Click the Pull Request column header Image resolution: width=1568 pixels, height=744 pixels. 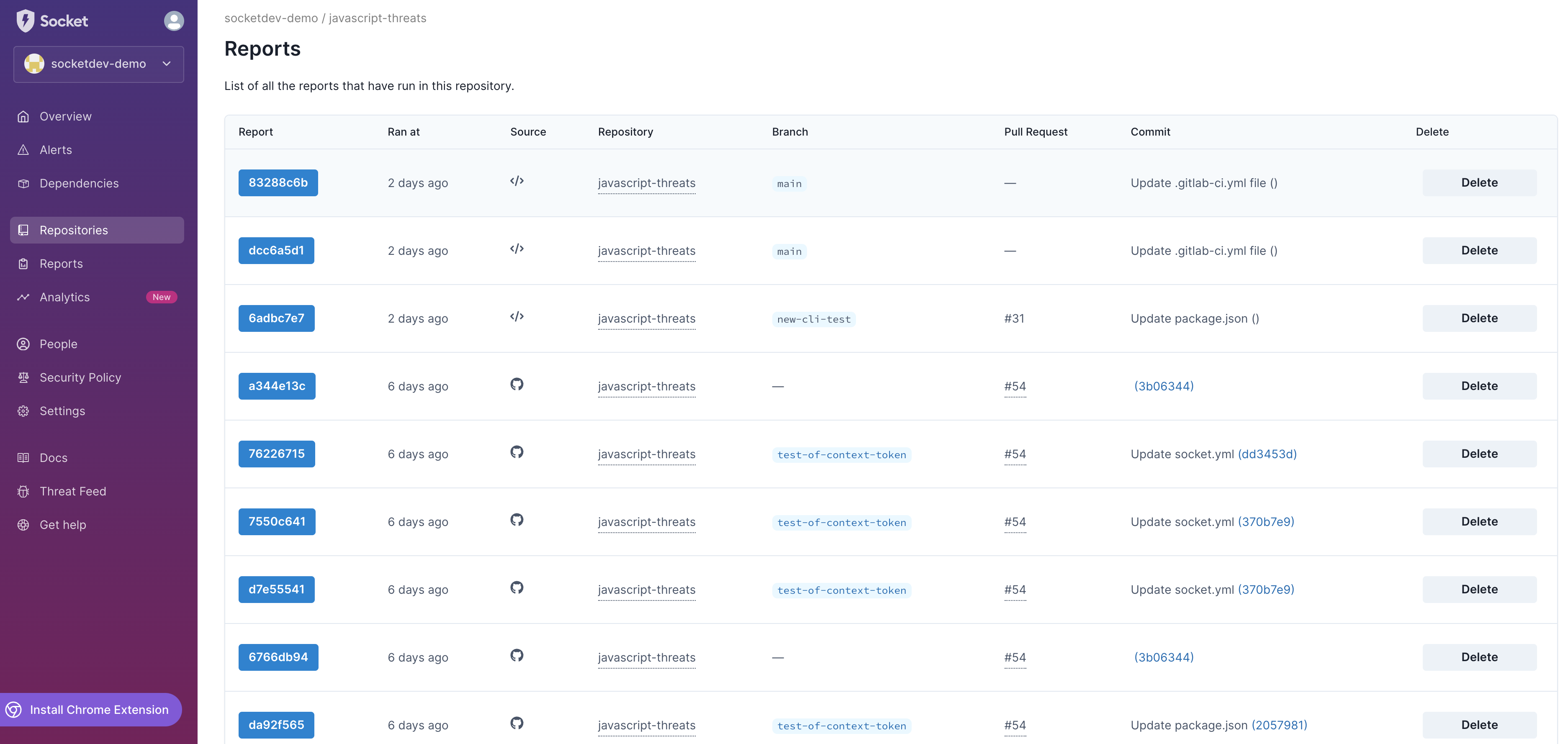[1036, 131]
